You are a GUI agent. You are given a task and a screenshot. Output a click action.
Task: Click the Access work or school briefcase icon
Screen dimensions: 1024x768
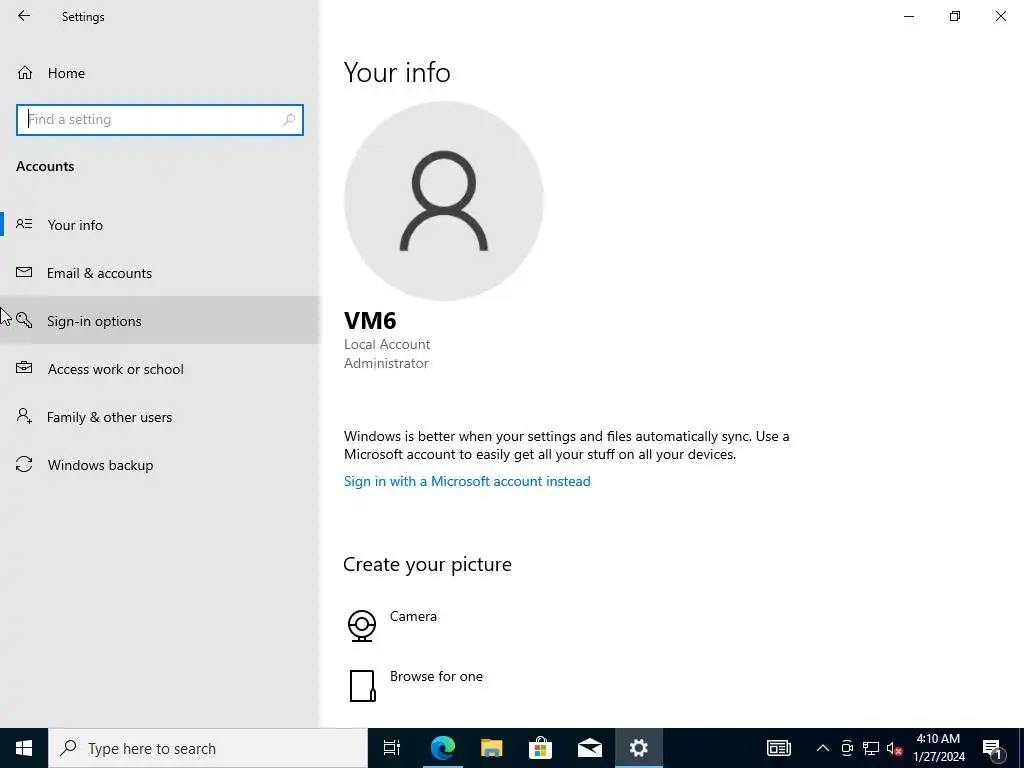pyautogui.click(x=24, y=368)
